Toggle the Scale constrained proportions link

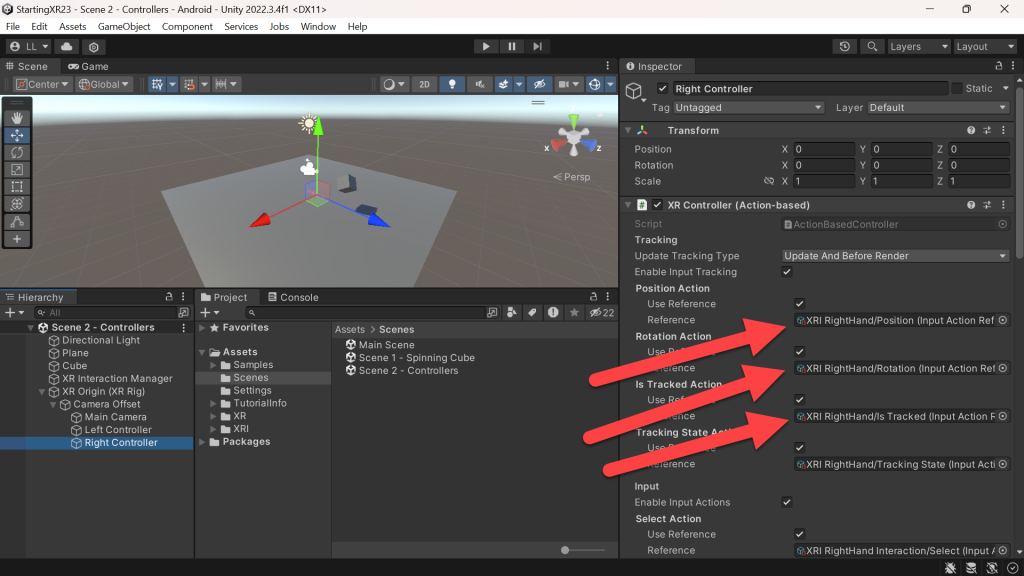coord(769,182)
